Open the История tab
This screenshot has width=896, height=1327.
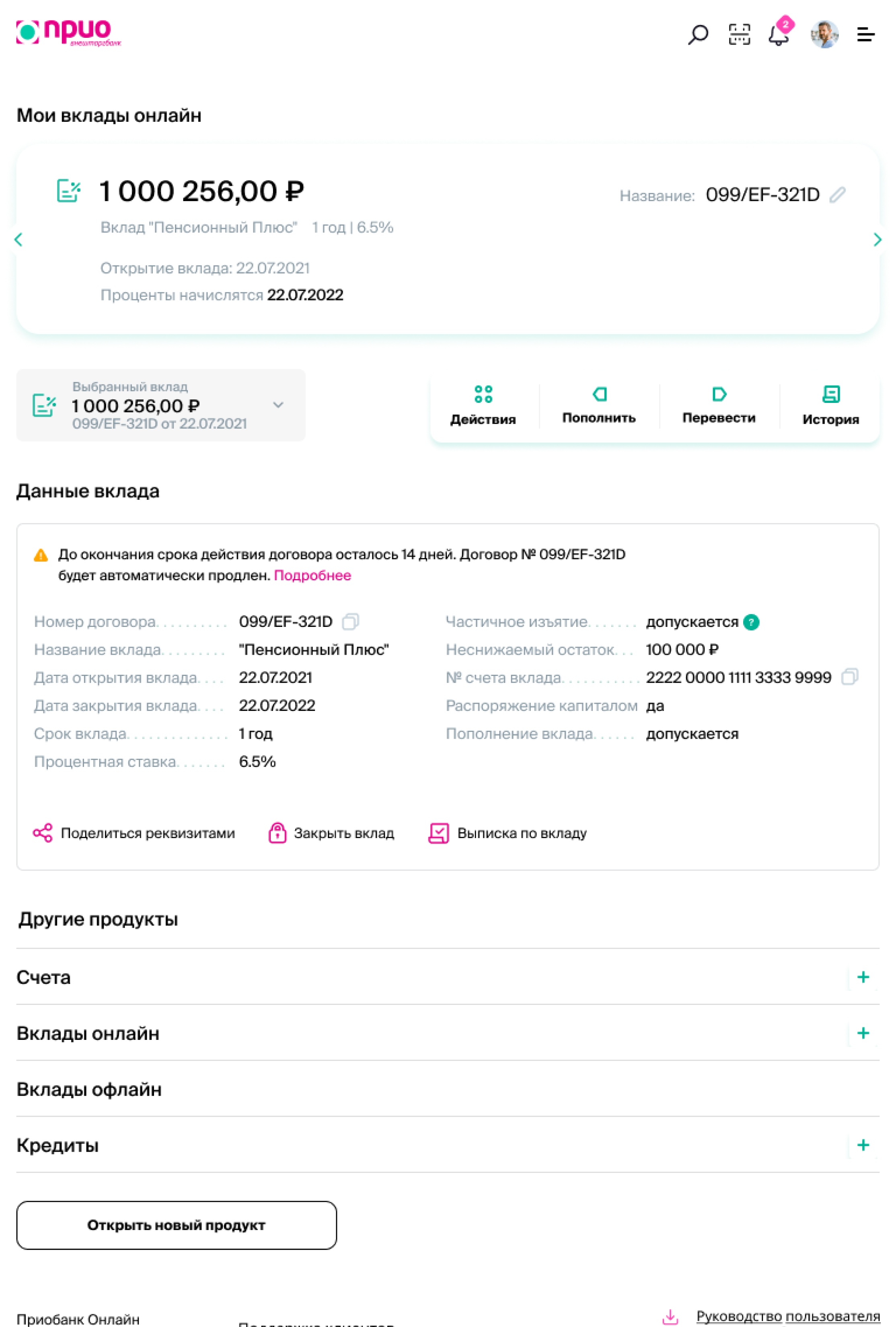tap(830, 405)
